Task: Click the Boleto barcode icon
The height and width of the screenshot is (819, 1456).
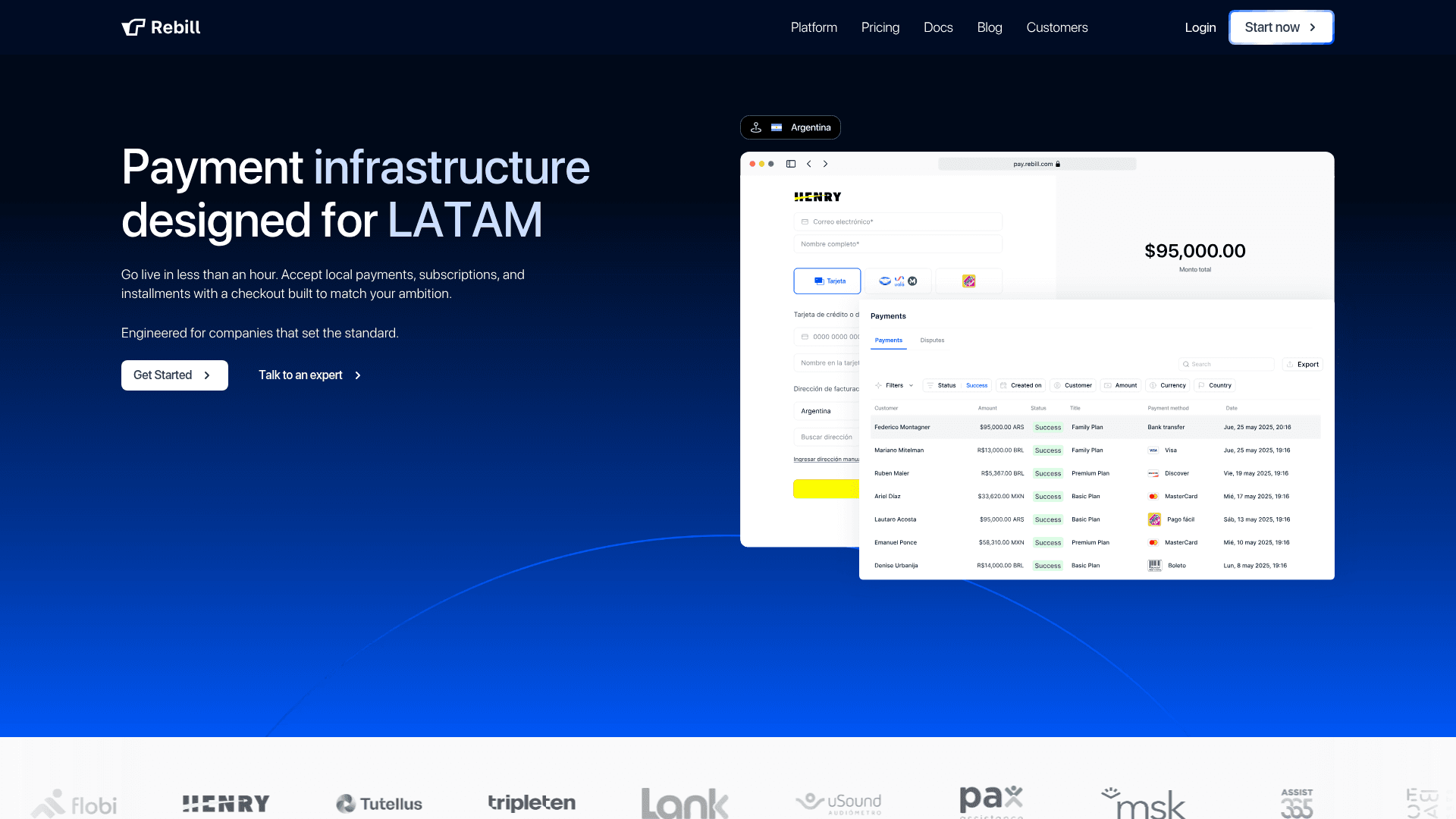Action: click(x=1155, y=566)
